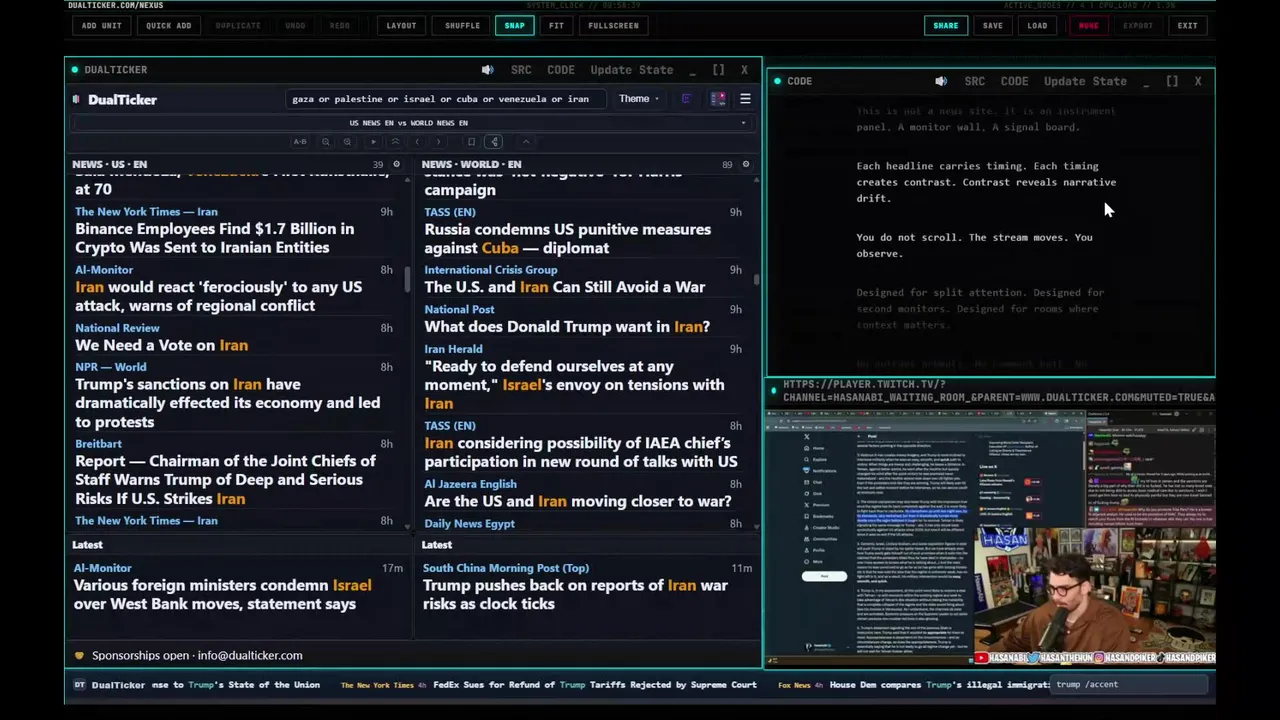
Task: Open 'Trump pushes back on reports' latest headline
Action: click(576, 595)
